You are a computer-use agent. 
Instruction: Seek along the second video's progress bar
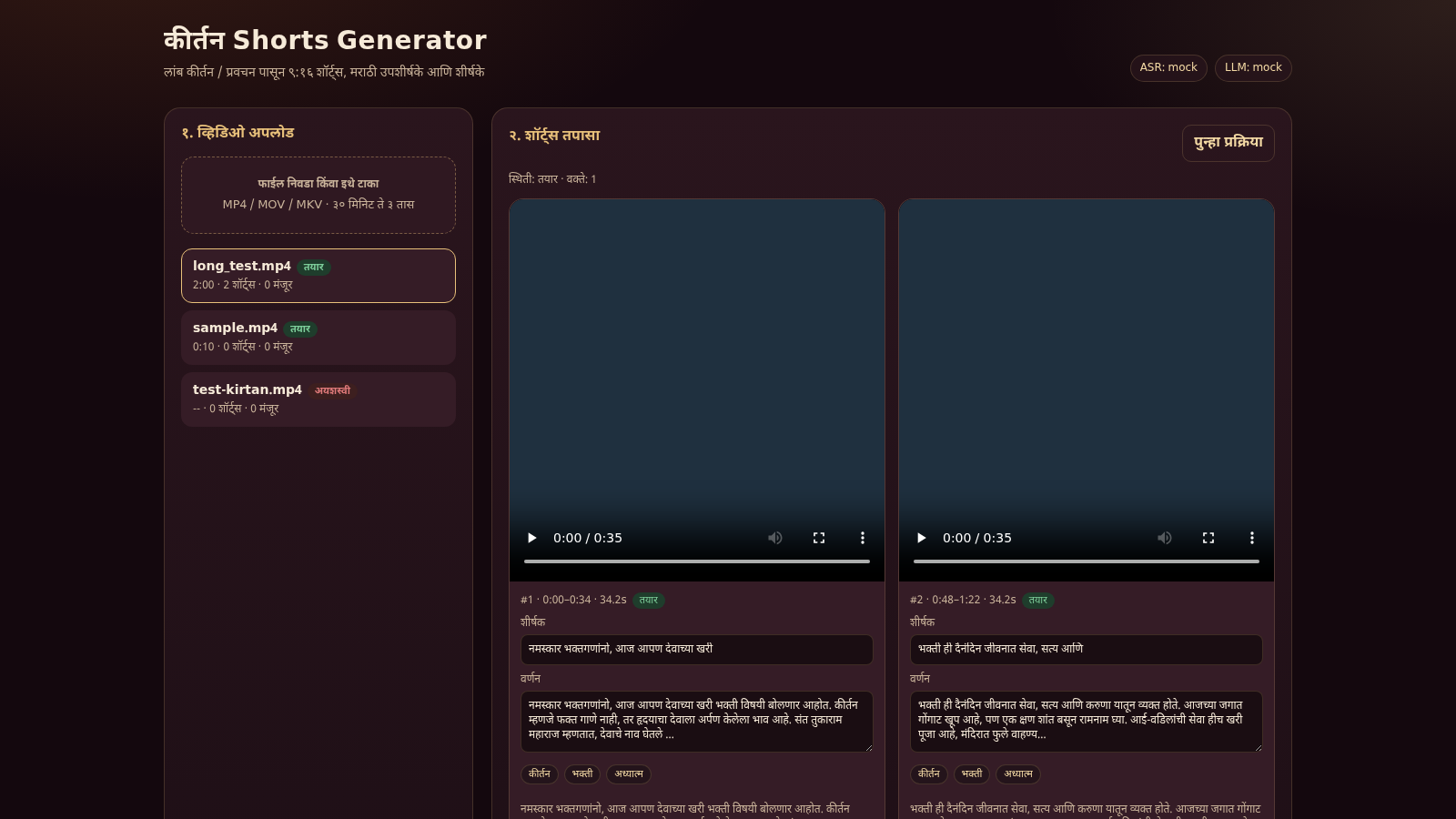click(x=1087, y=561)
